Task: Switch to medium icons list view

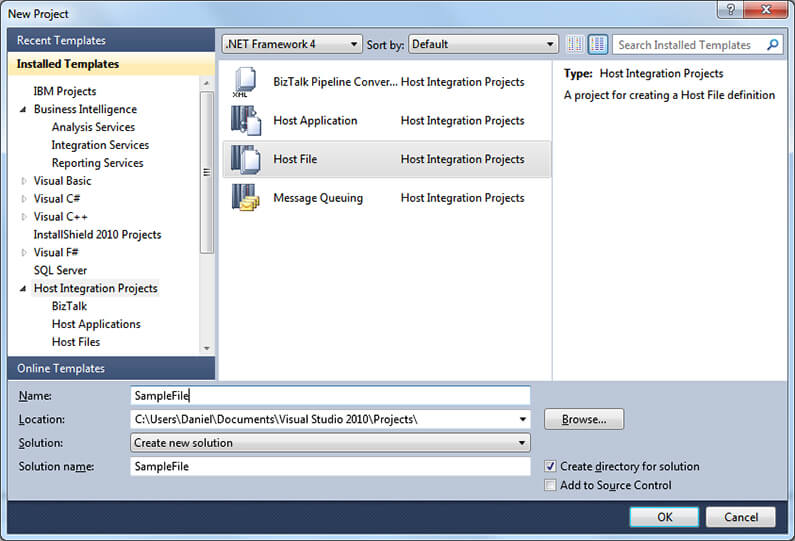Action: [598, 45]
